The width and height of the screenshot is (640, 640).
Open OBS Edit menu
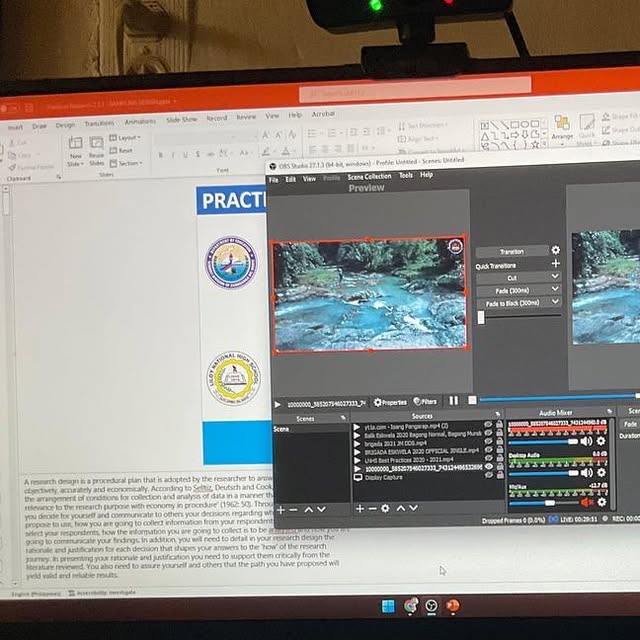tap(290, 179)
